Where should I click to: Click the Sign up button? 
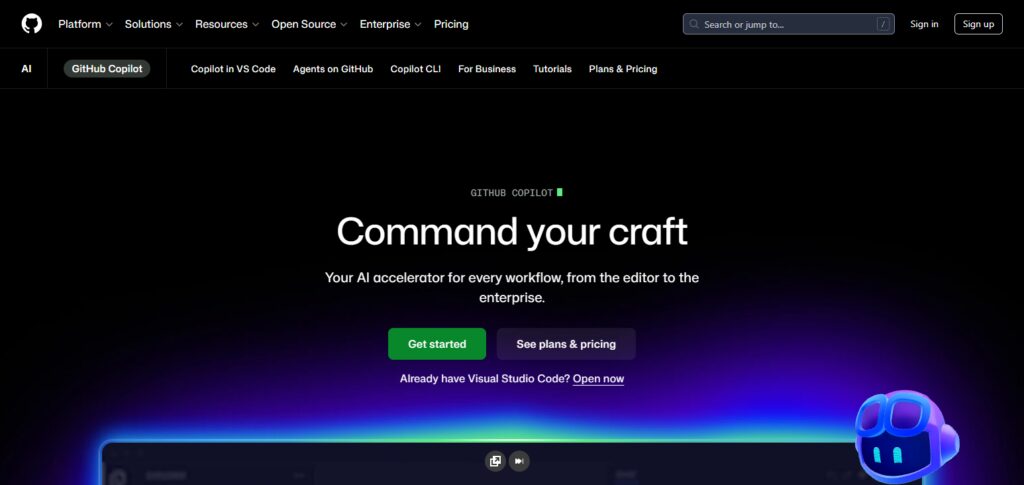pyautogui.click(x=978, y=24)
